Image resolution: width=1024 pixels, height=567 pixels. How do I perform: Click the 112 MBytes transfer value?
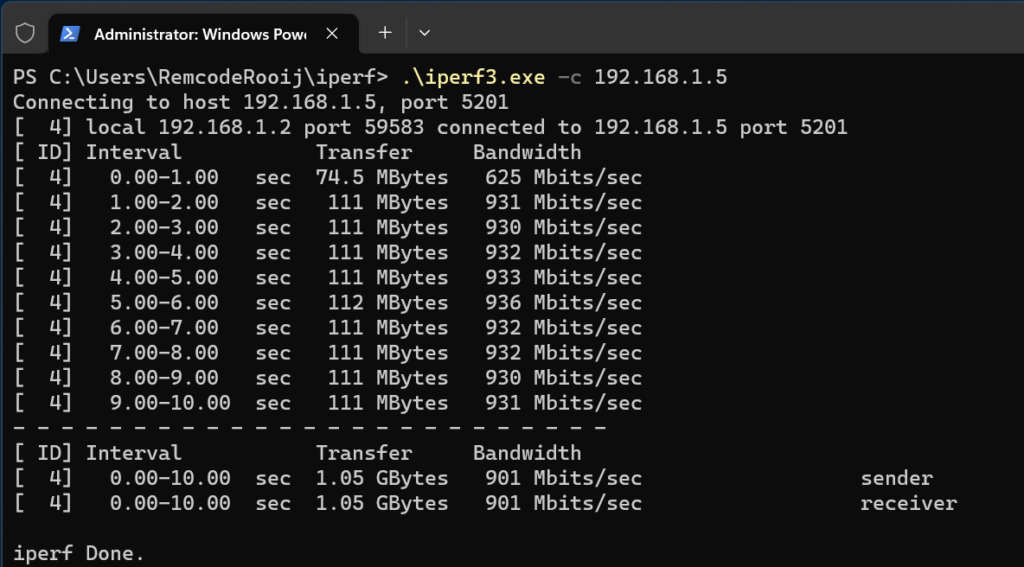(388, 302)
